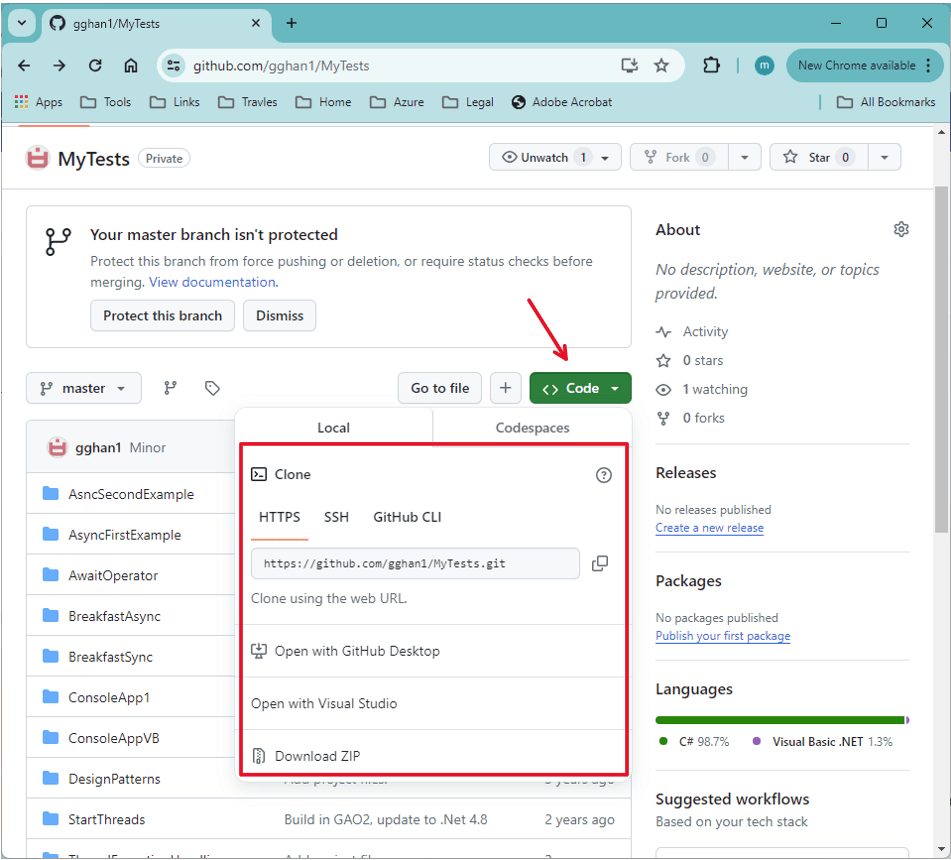Select the SSH clone tab
951x860 pixels.
336,517
